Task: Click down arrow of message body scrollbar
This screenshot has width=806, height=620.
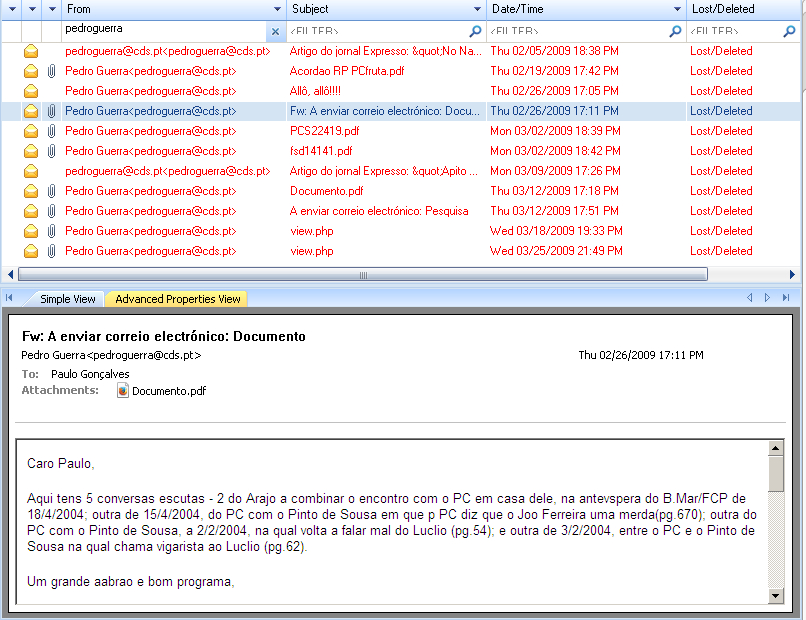Action: pos(776,596)
